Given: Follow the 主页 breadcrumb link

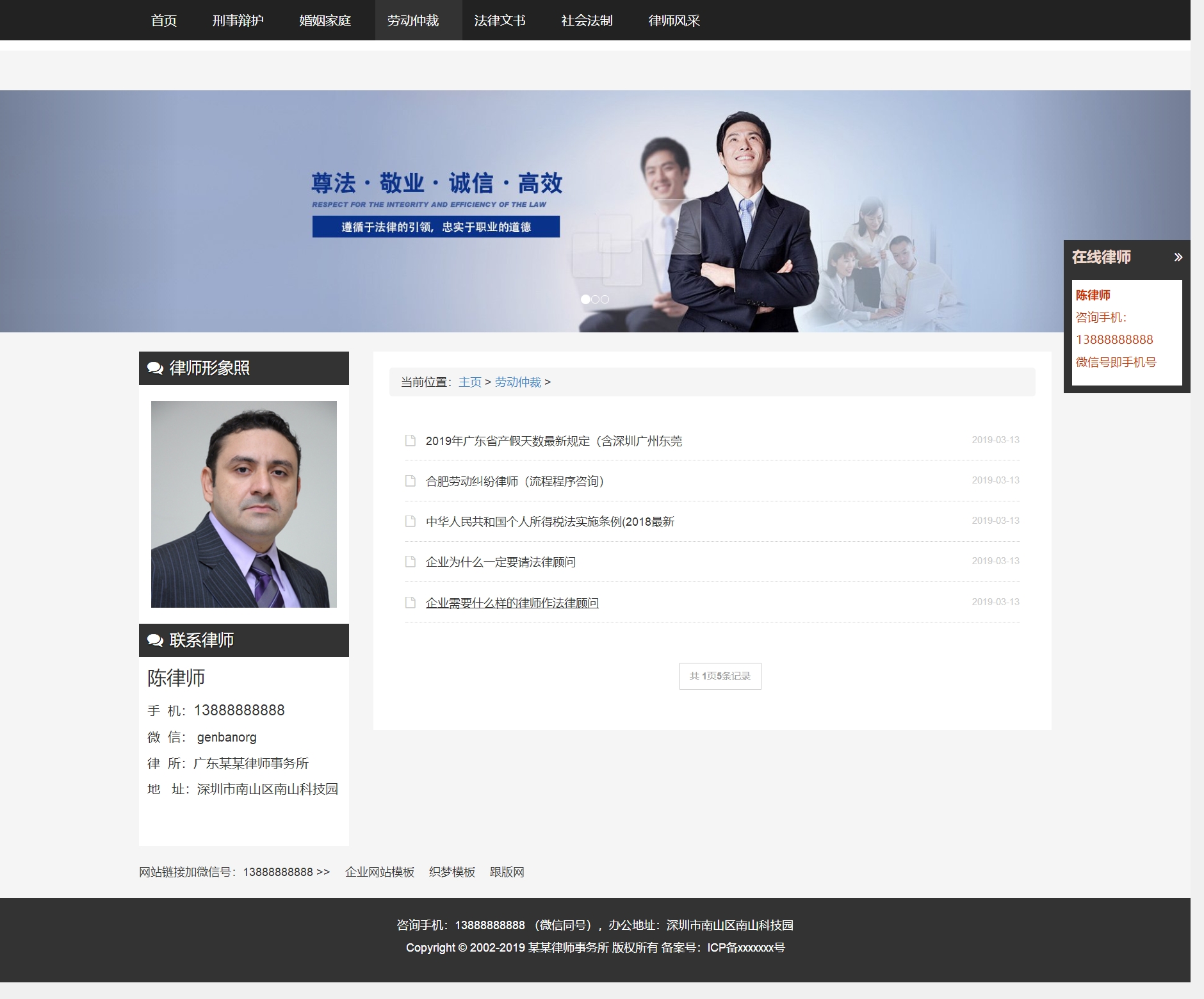Looking at the screenshot, I should [x=470, y=382].
